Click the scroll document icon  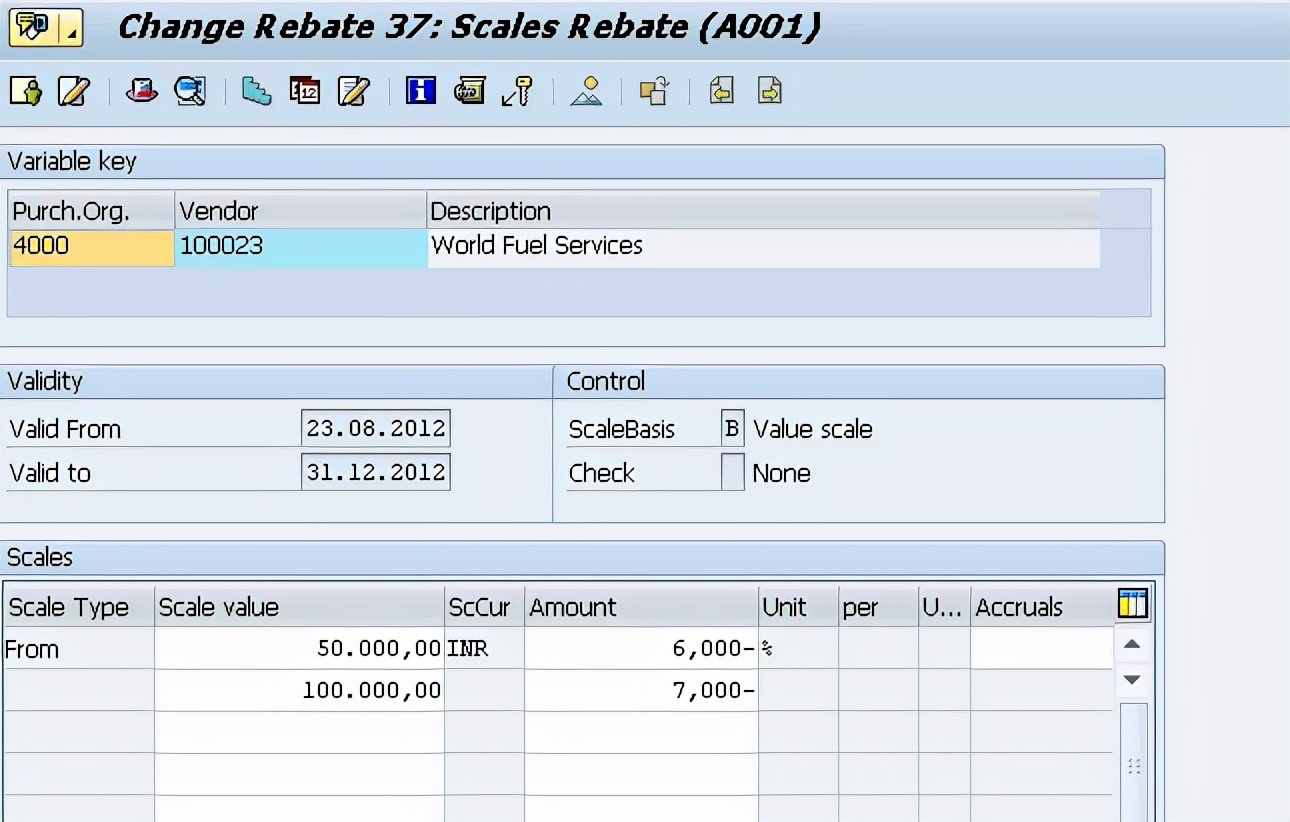click(x=469, y=92)
